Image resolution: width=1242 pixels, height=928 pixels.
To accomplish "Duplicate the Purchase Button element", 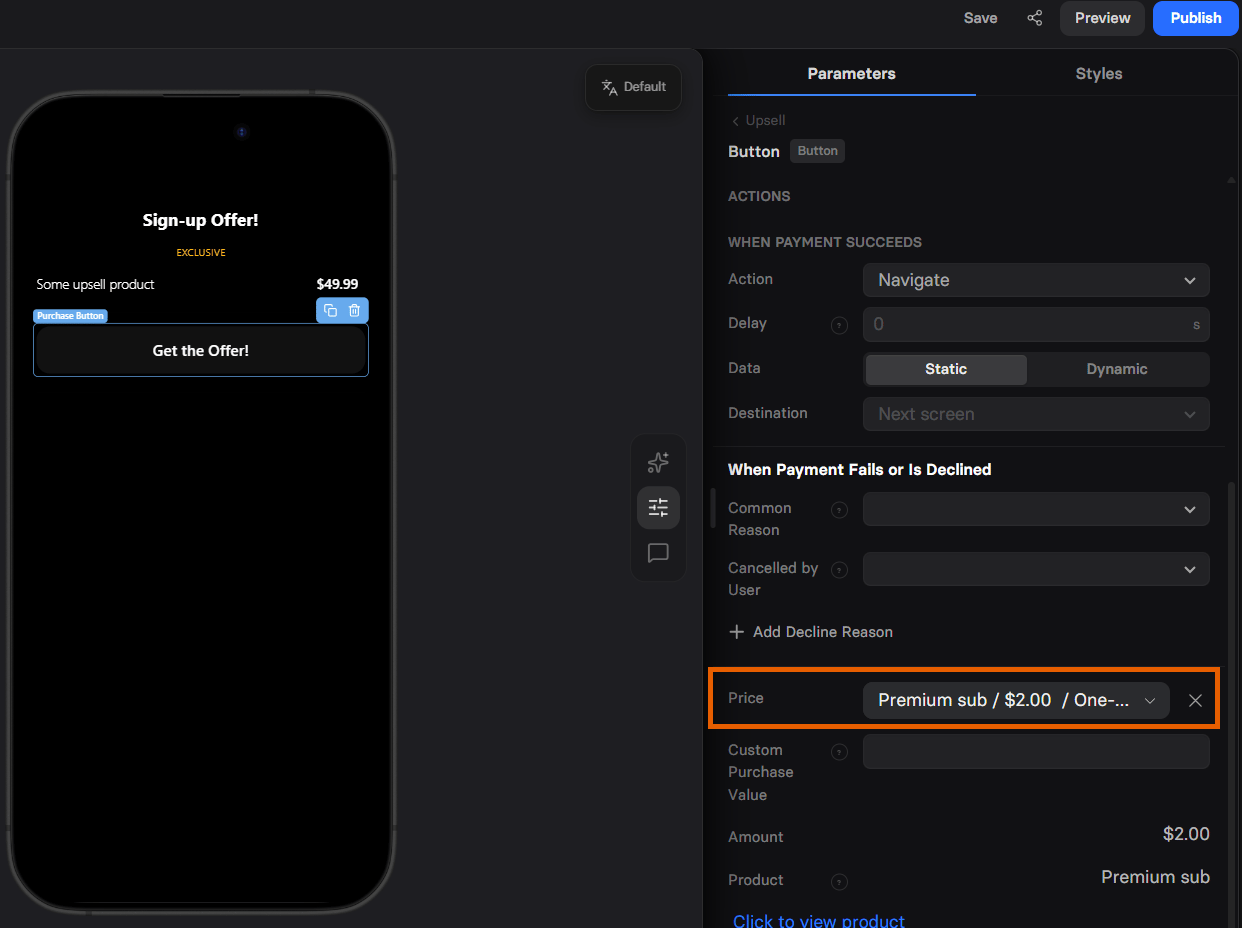I will click(331, 310).
